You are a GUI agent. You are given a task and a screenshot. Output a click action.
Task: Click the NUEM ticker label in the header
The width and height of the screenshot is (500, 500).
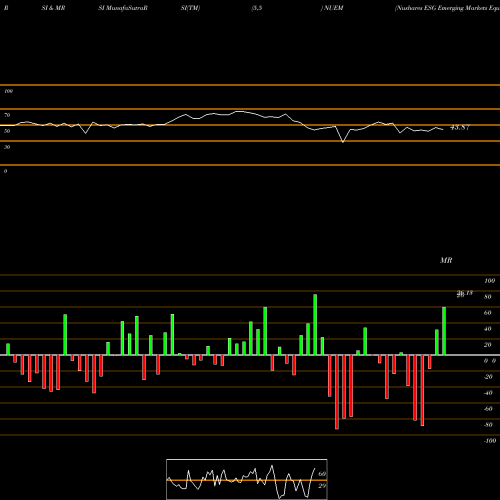(x=333, y=8)
